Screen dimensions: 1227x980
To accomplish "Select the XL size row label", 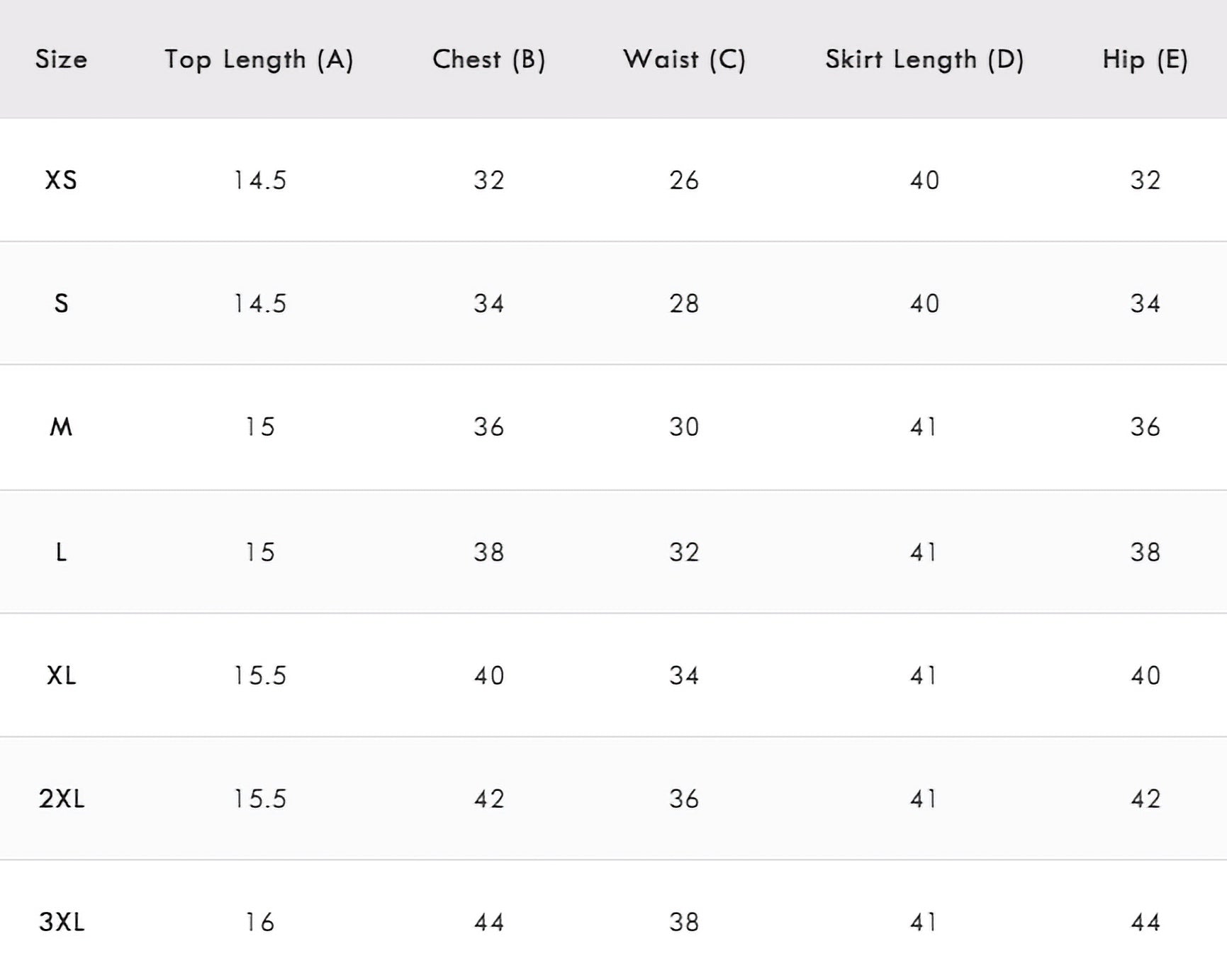I will click(62, 675).
